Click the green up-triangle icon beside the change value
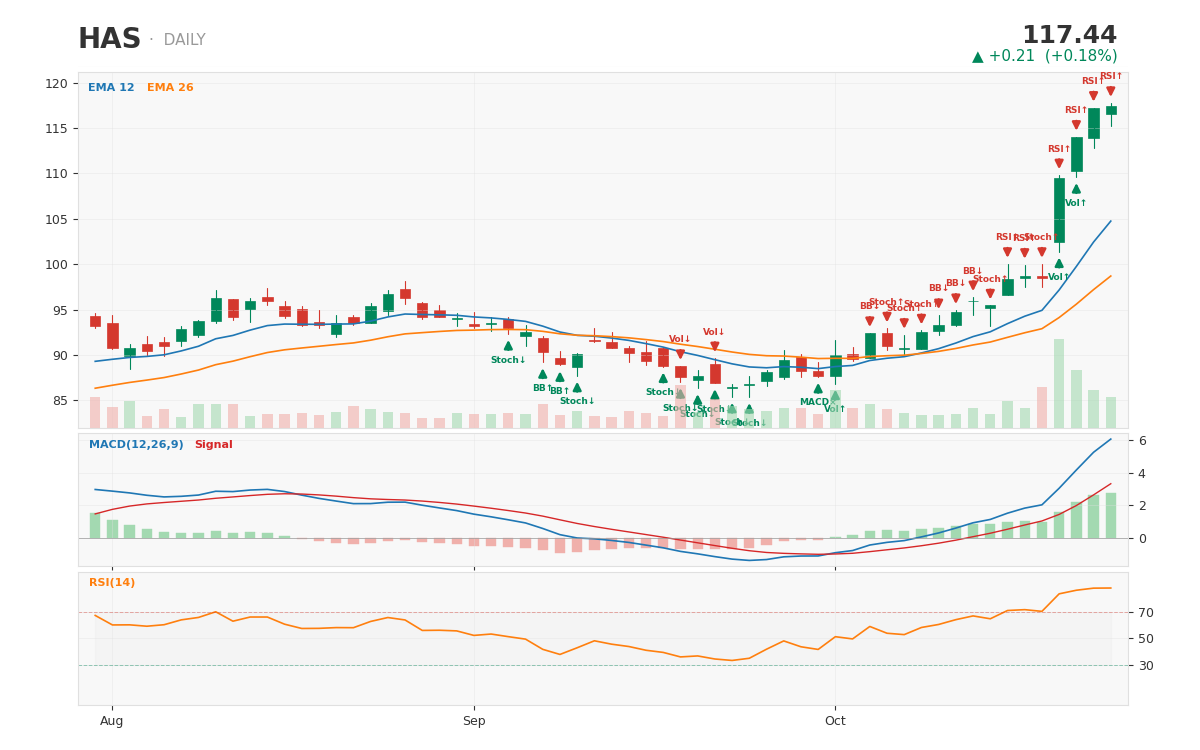Image resolution: width=1200 pixels, height=750 pixels. click(978, 57)
